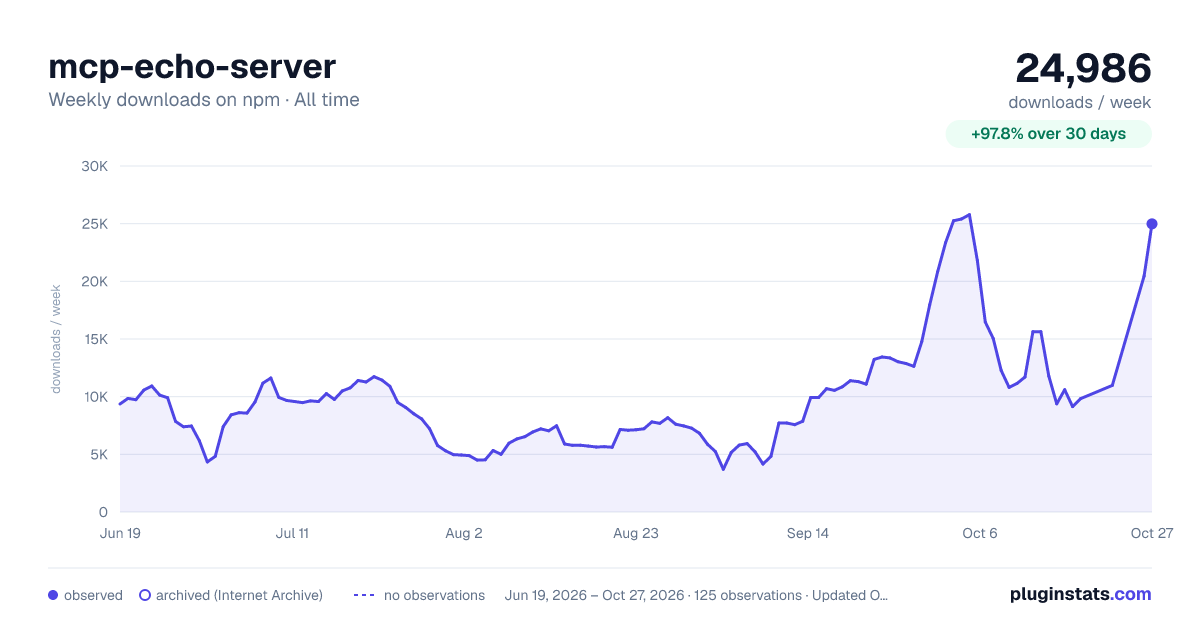This screenshot has height=630, width=1200.
Task: Click the 'observed' legend label
Action: [93, 595]
